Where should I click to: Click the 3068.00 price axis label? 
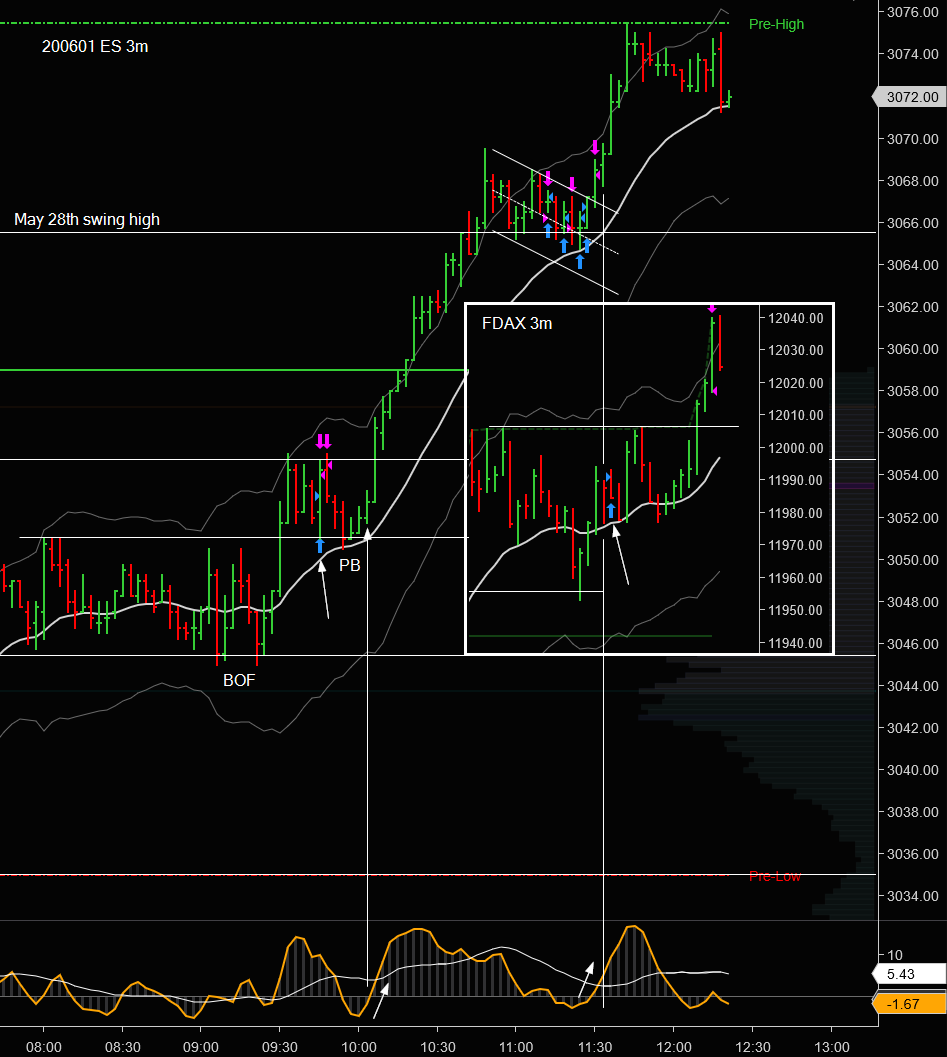pos(913,181)
